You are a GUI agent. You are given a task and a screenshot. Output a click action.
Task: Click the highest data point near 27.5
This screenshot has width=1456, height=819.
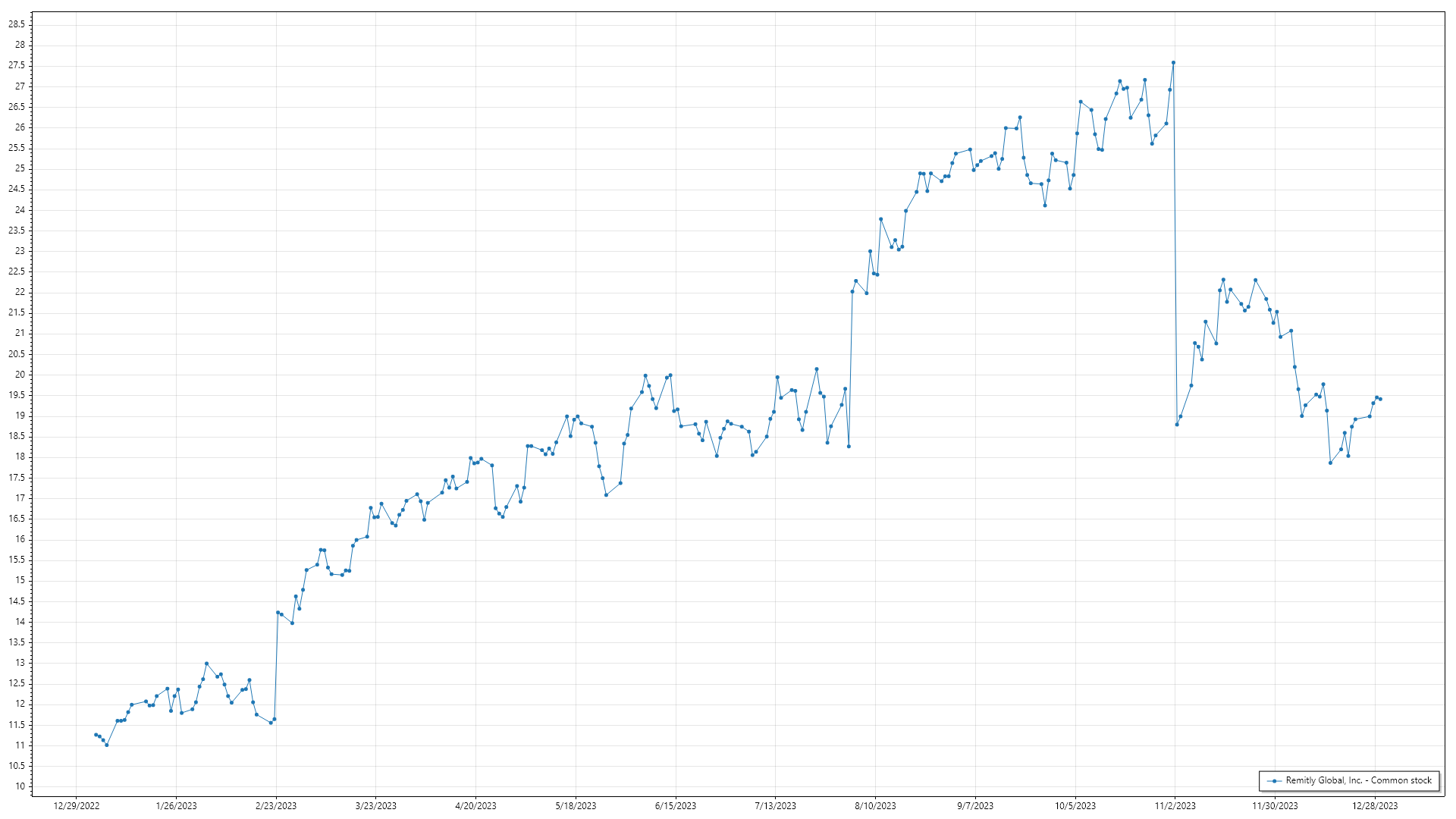(x=1173, y=63)
